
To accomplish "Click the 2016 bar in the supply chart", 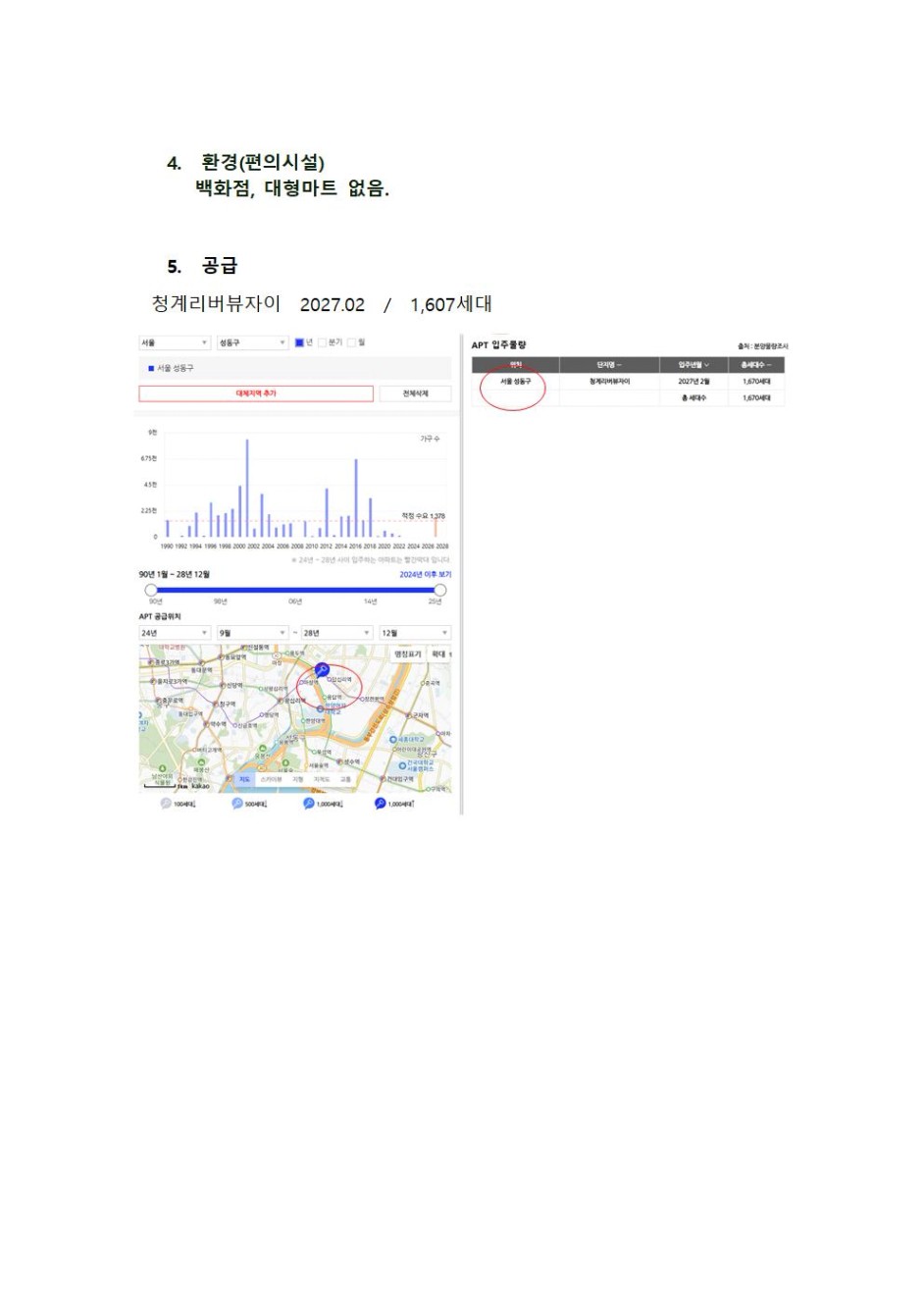I will 356,498.
